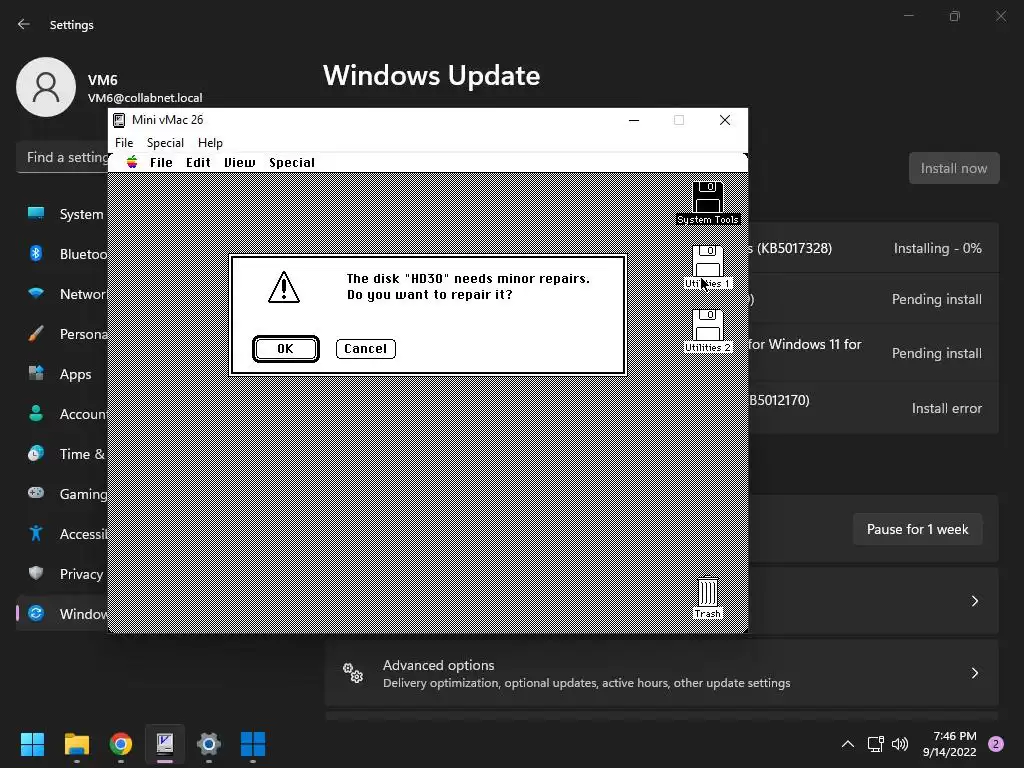
Task: Click Pause for 1 week button
Action: coord(918,529)
